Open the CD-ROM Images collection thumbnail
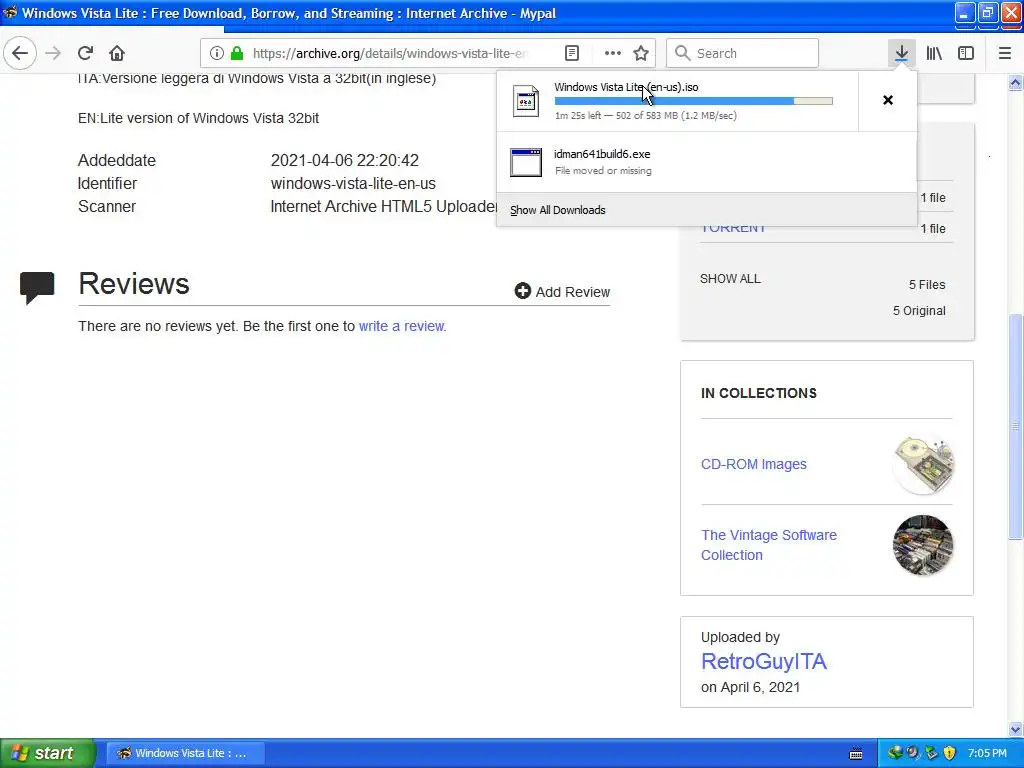 923,464
